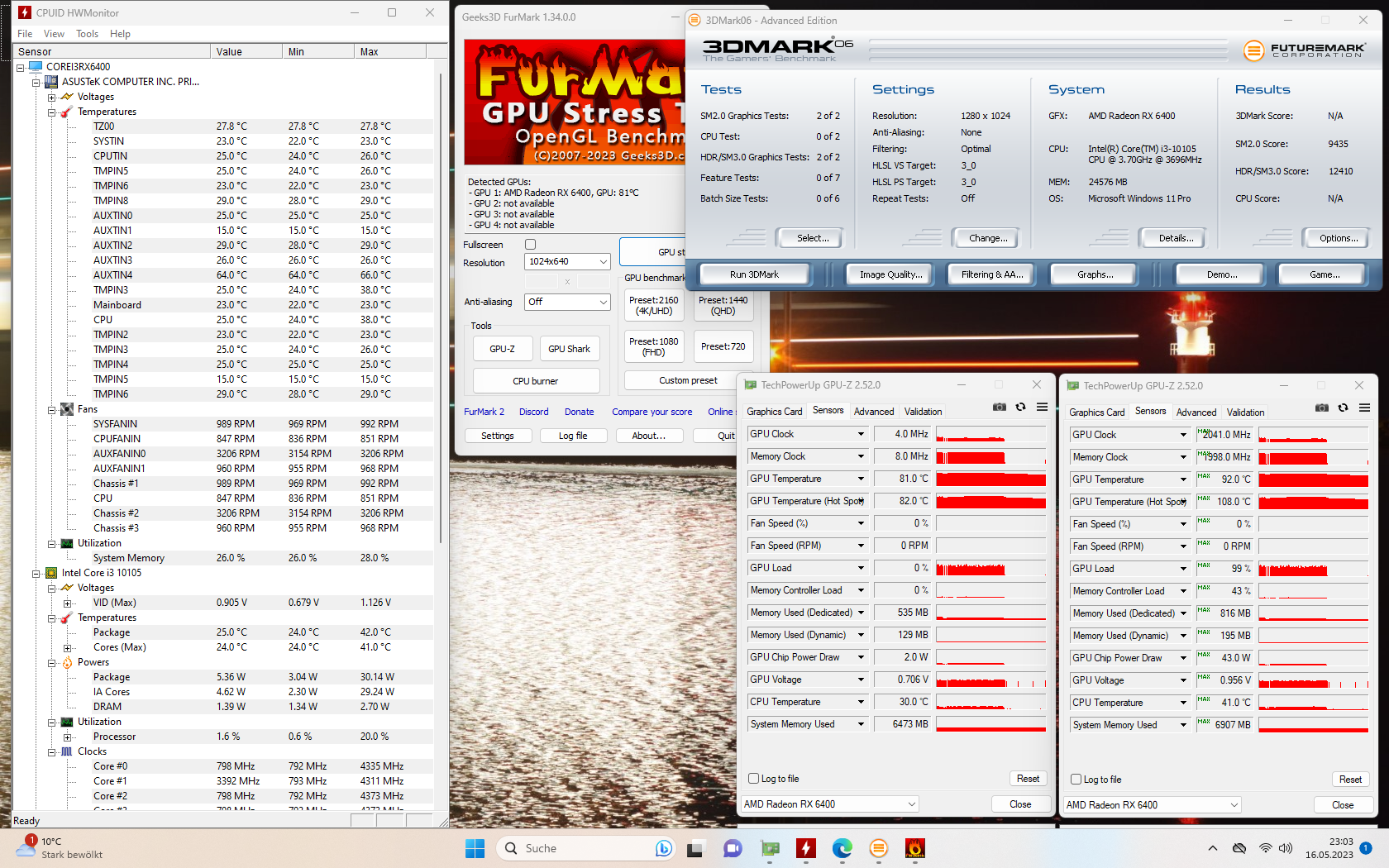
Task: Click the screenshot camera icon in the MAX-values GPU-Z window
Action: point(1322,408)
